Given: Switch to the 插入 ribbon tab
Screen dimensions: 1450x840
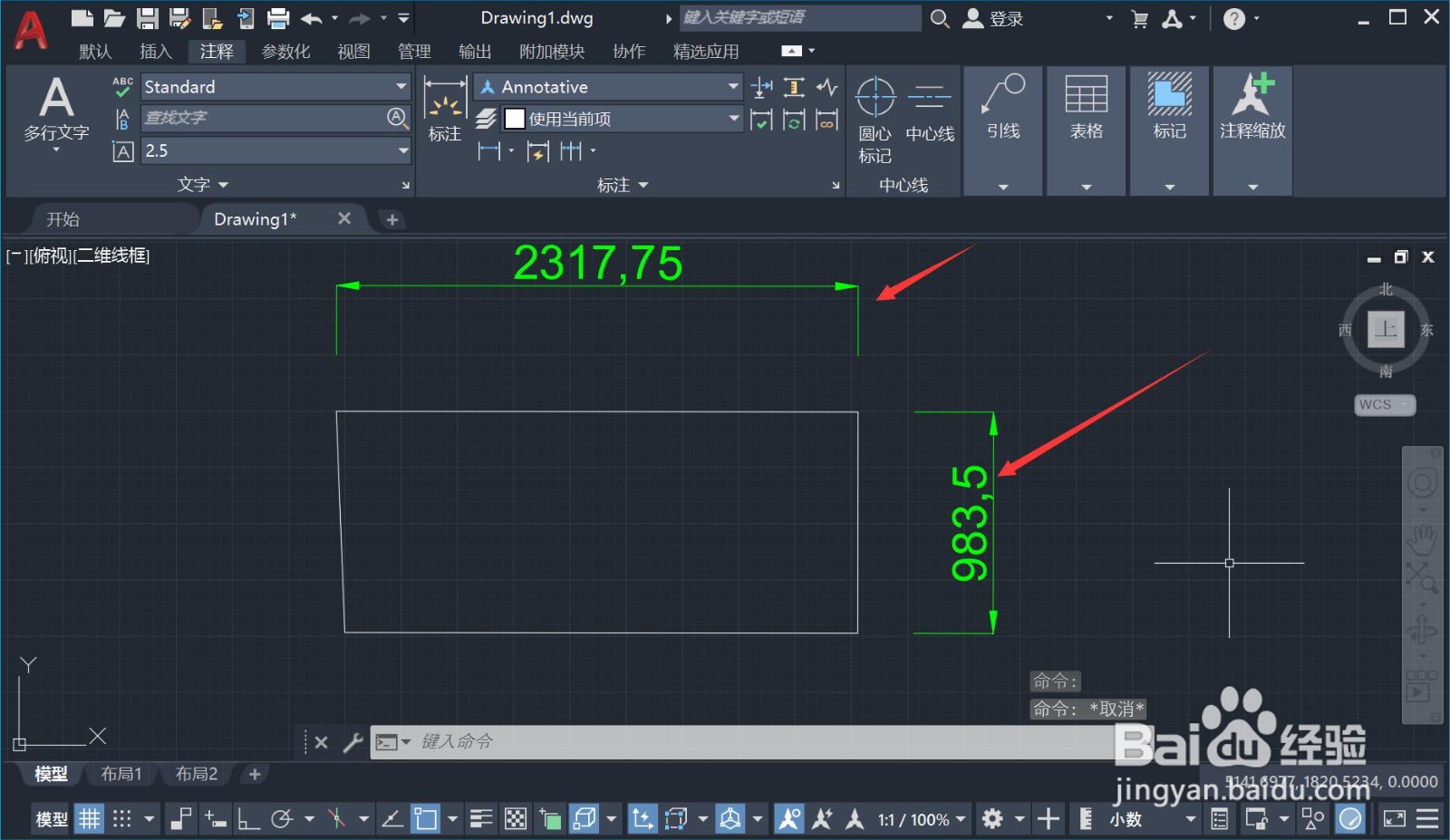Looking at the screenshot, I should pyautogui.click(x=156, y=52).
